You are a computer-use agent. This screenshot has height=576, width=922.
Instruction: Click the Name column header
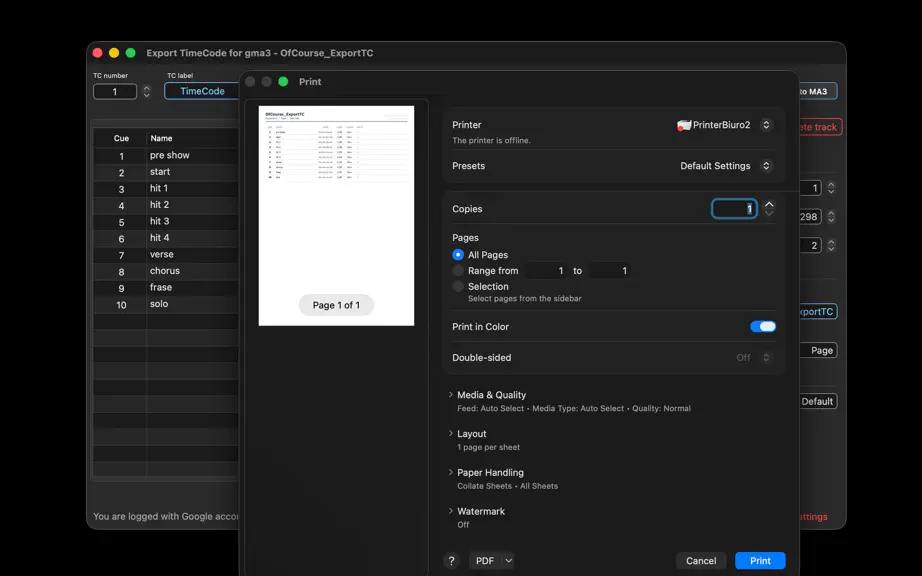[161, 138]
